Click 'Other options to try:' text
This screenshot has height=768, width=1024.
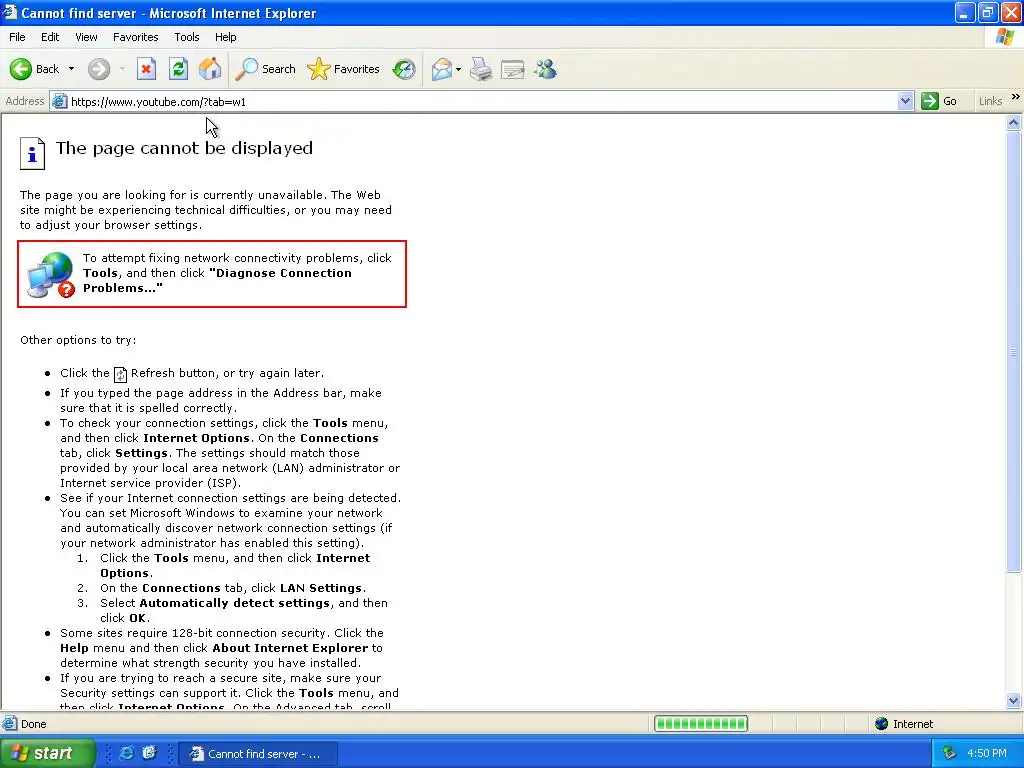pyautogui.click(x=78, y=340)
